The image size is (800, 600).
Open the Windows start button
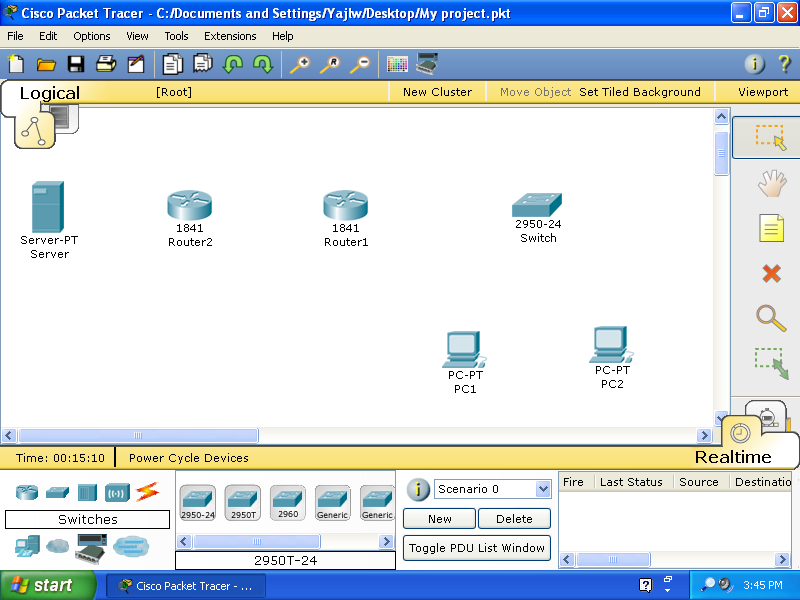(x=48, y=585)
